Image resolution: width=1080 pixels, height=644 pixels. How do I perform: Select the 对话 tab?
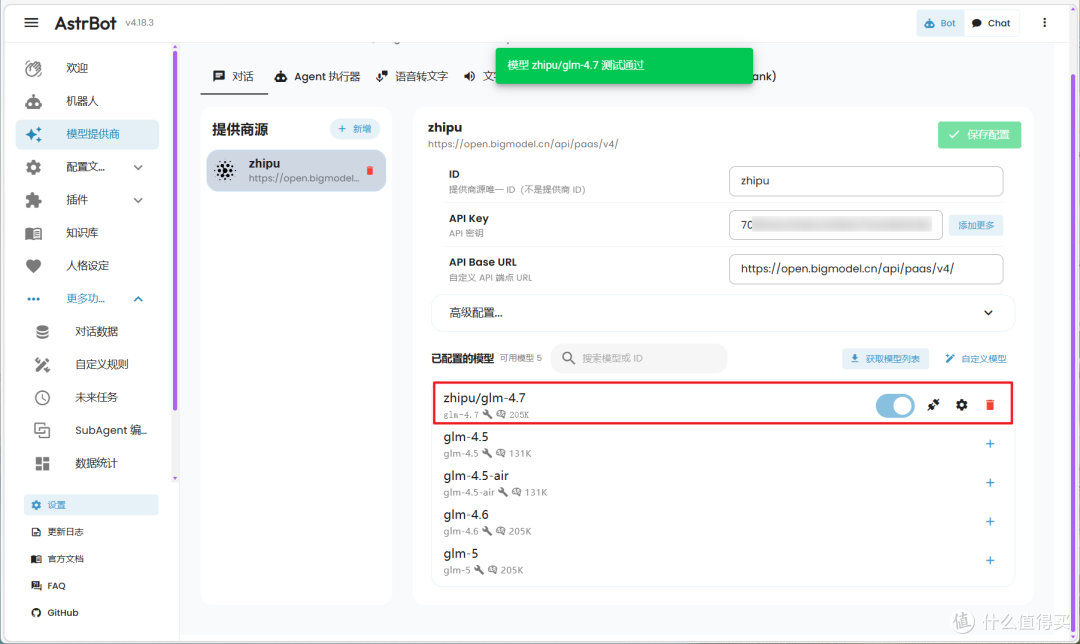(233, 76)
